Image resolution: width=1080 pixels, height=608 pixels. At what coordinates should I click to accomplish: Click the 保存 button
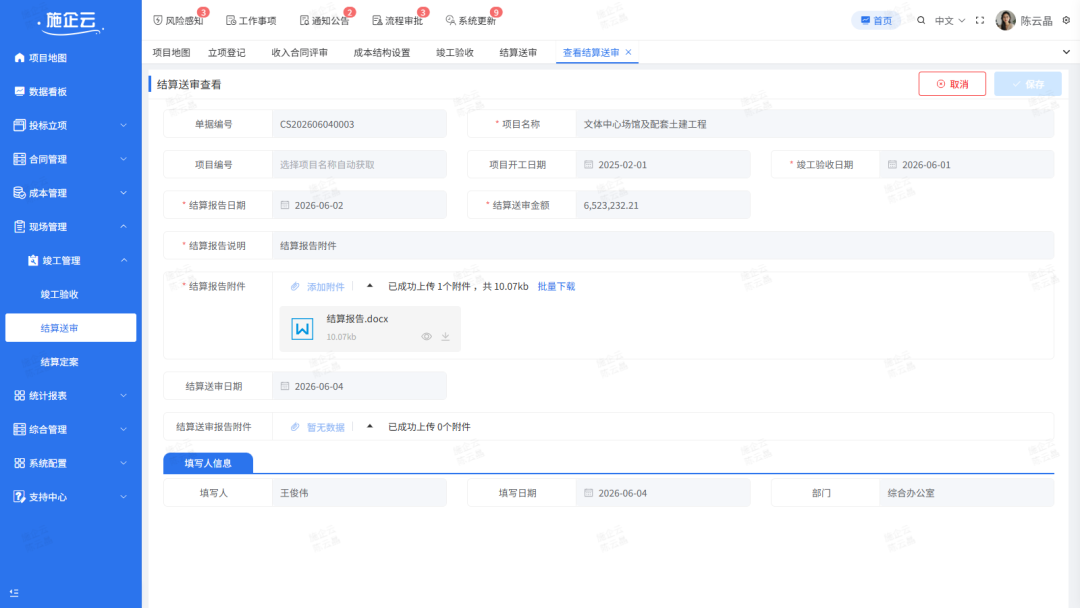1028,84
